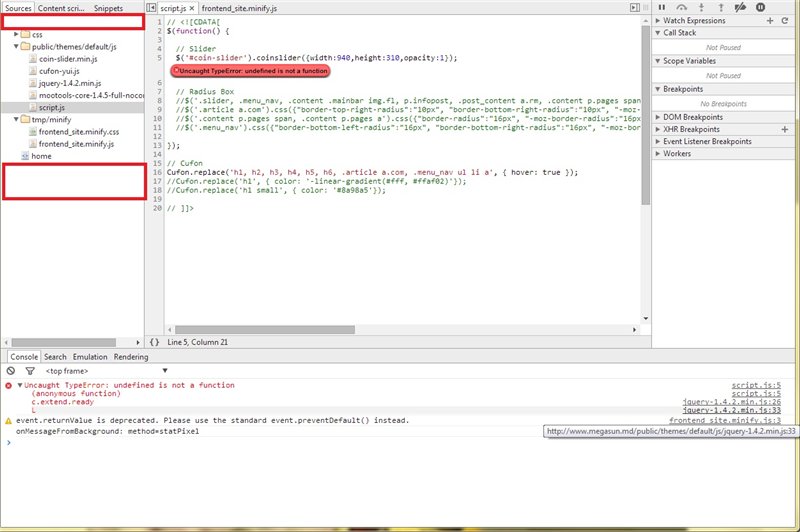
Task: Pause script execution in debugger toolbar
Action: tap(661, 7)
